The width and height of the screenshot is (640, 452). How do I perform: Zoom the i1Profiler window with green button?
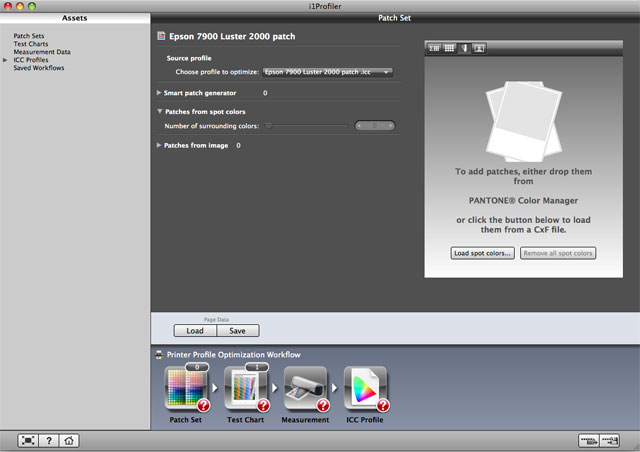[x=32, y=6]
